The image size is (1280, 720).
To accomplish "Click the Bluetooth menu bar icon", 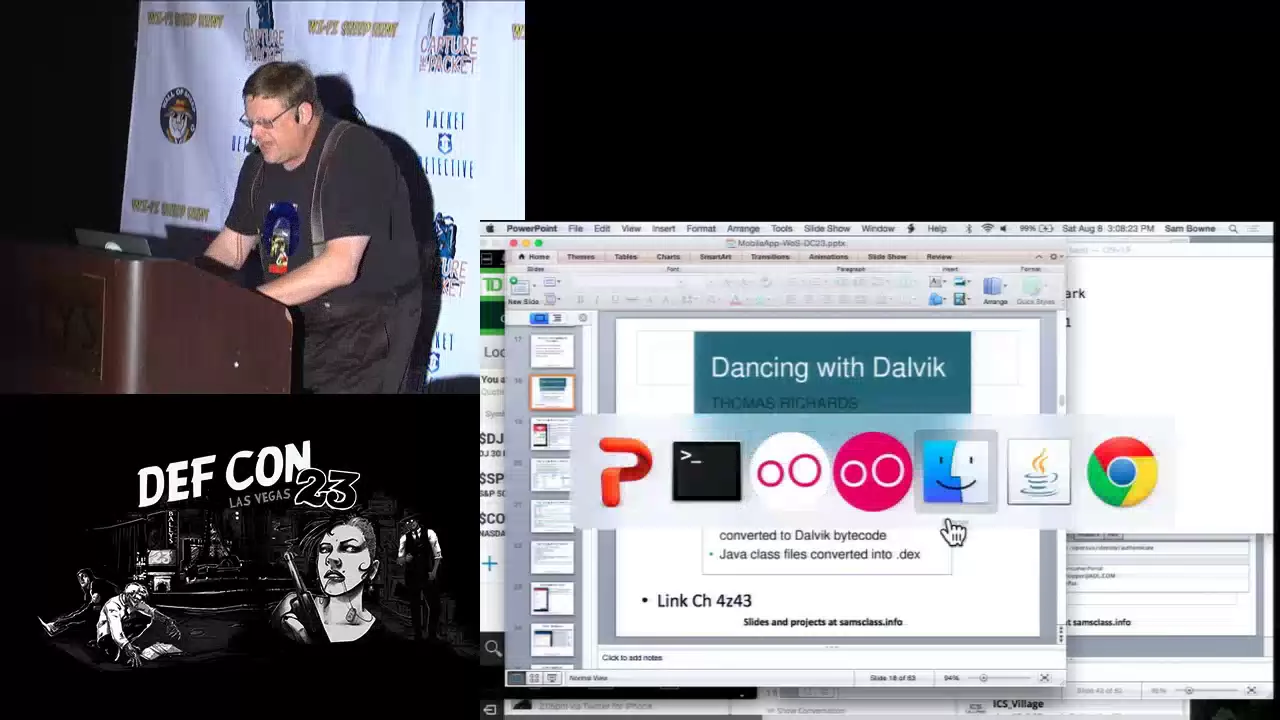I will [971, 228].
